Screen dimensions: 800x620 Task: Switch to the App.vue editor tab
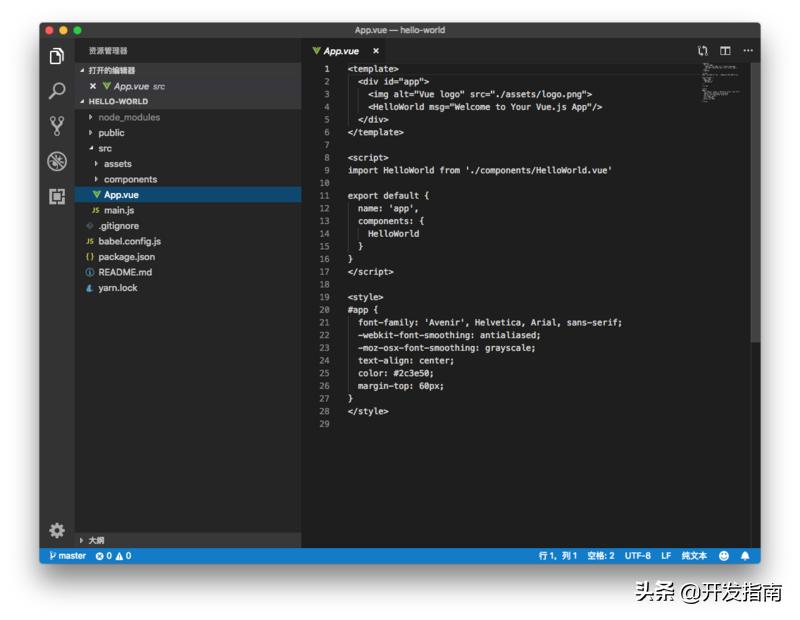pyautogui.click(x=340, y=50)
